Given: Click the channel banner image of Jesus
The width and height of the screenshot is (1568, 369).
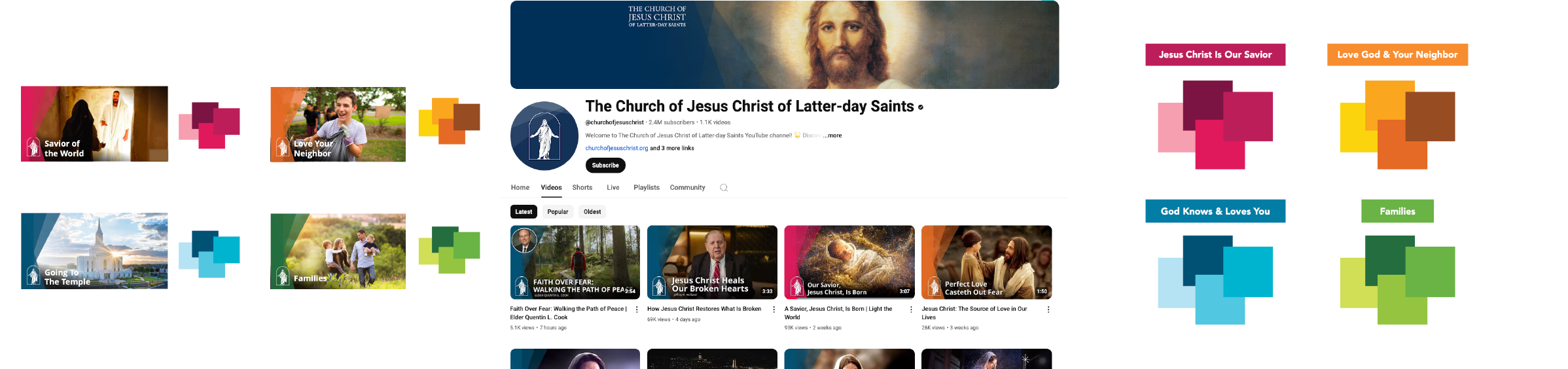Looking at the screenshot, I should pos(785,44).
